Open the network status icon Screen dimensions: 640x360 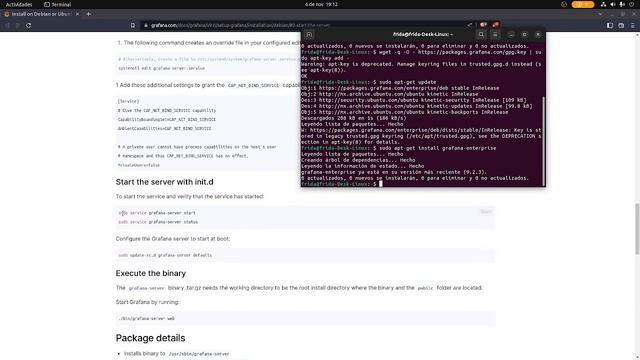tap(603, 4)
